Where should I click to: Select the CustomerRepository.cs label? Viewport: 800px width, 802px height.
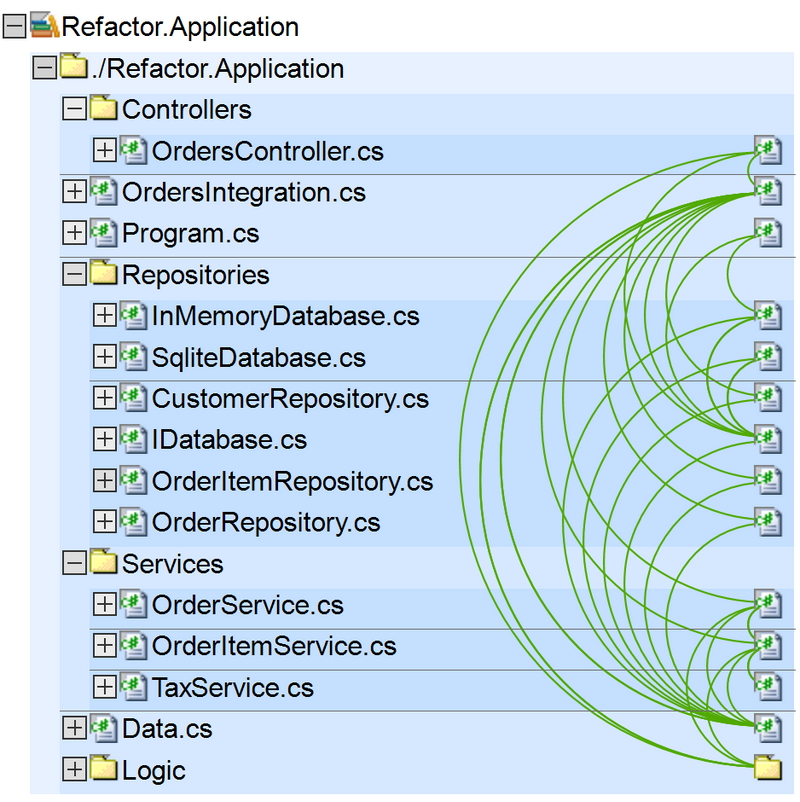tap(290, 399)
